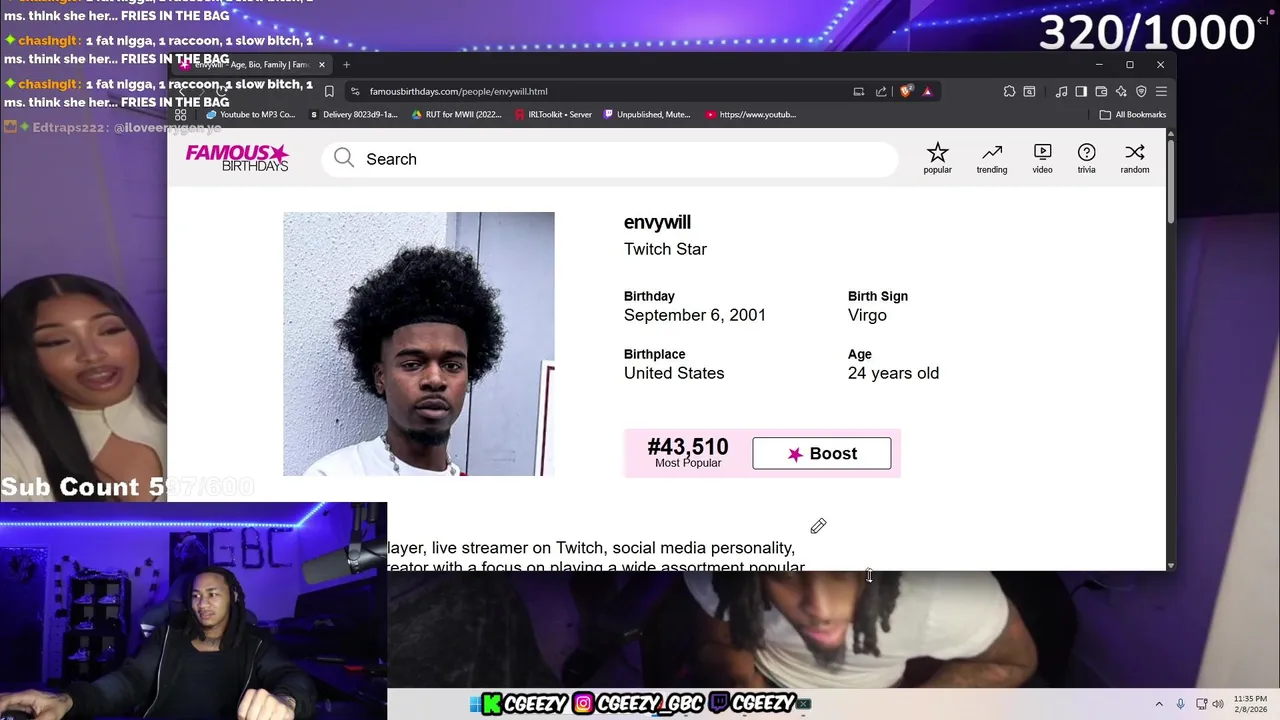Click the United States birthplace link
The width and height of the screenshot is (1280, 720).
coord(674,373)
